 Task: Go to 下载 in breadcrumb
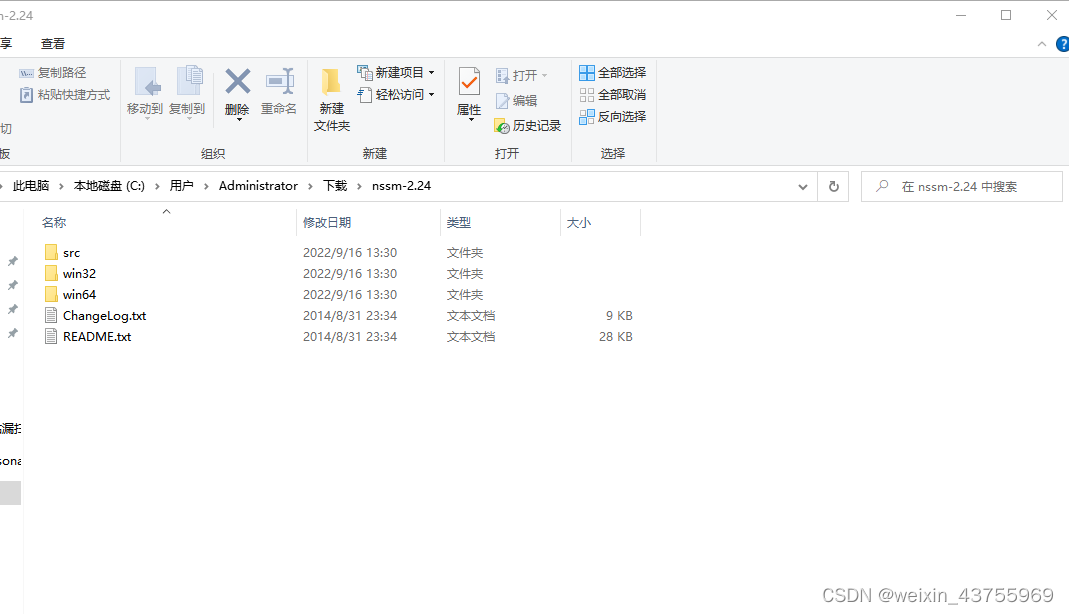point(335,186)
